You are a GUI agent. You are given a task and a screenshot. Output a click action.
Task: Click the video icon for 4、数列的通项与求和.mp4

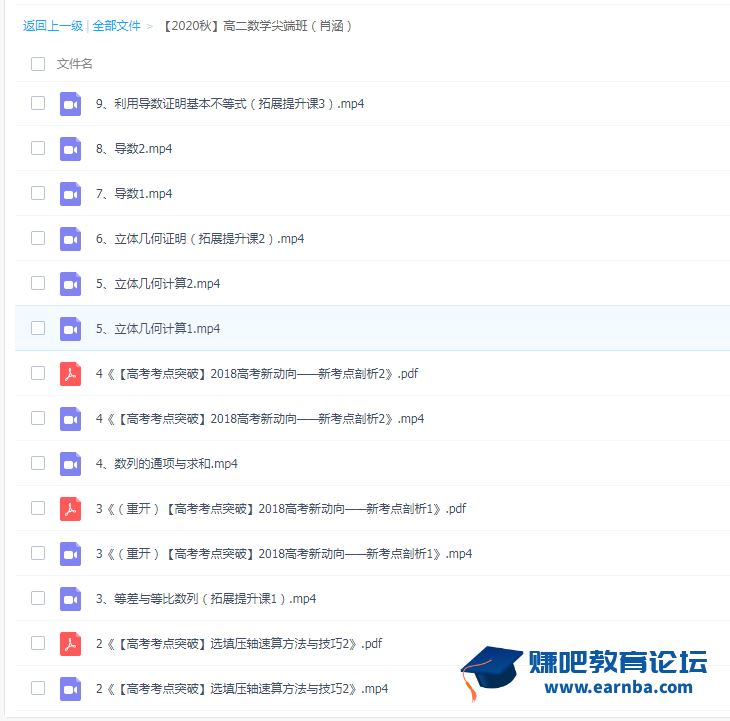(x=70, y=464)
